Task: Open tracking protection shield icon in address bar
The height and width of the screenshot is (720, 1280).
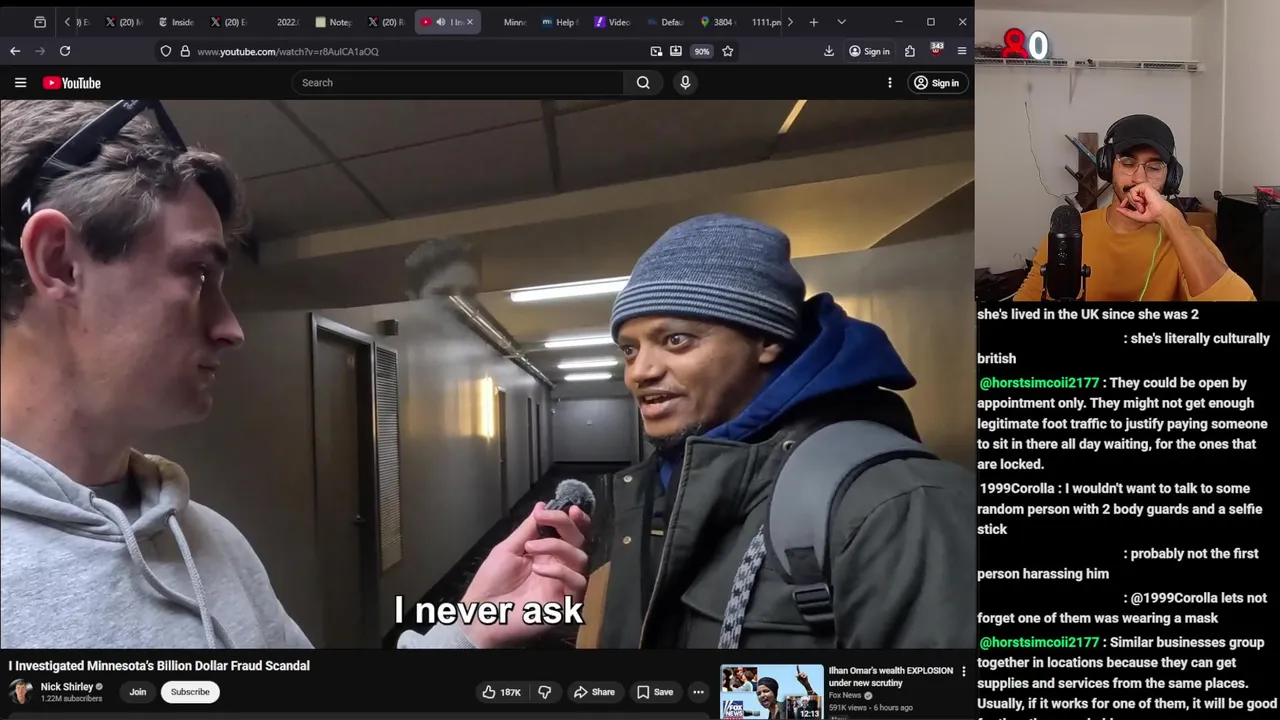Action: (166, 51)
